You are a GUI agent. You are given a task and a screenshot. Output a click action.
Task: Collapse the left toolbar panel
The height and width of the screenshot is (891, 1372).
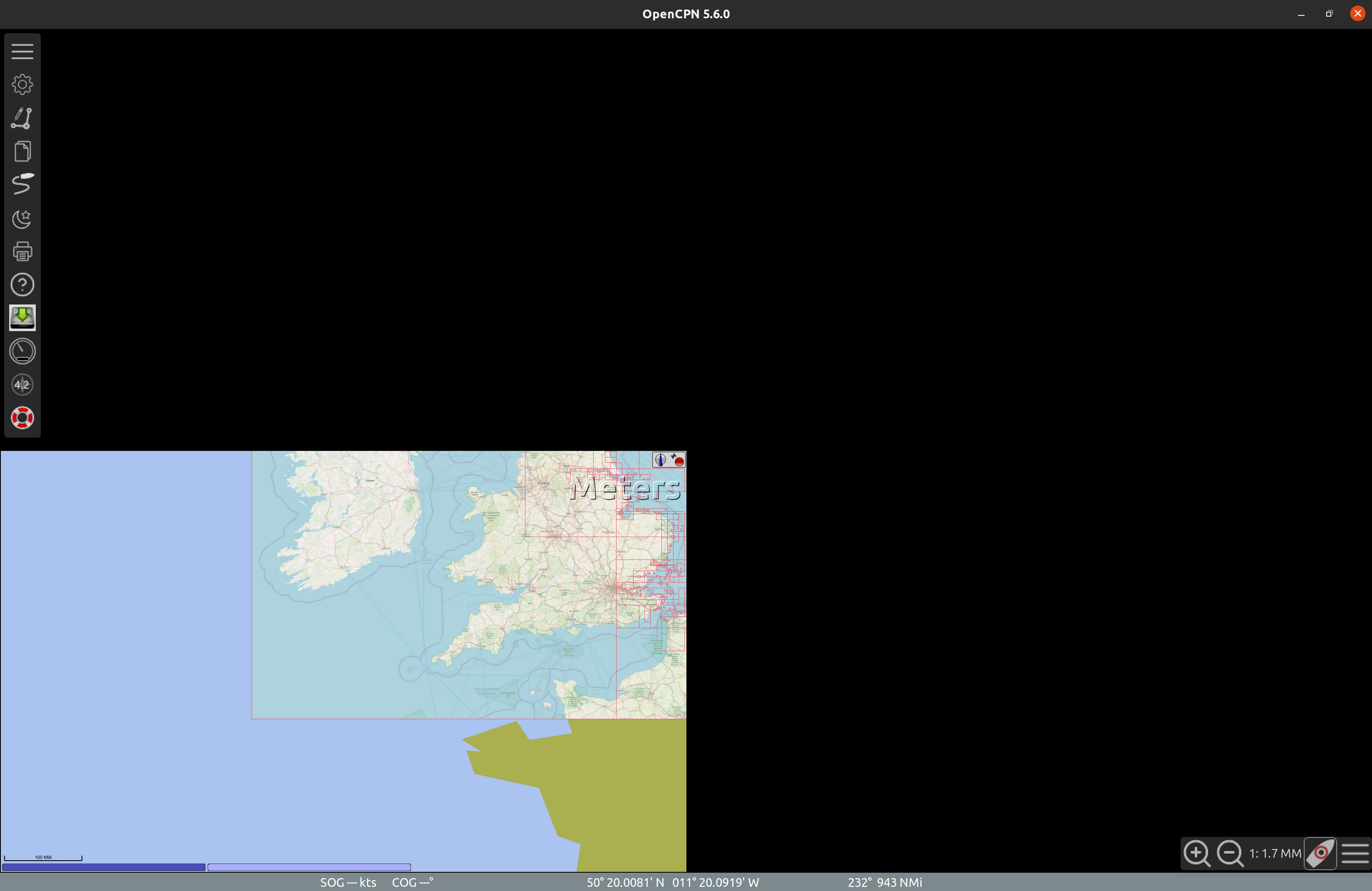click(x=22, y=51)
